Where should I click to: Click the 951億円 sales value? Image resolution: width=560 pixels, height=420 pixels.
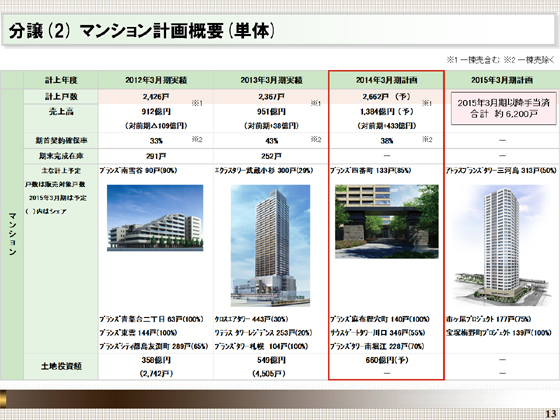271,112
